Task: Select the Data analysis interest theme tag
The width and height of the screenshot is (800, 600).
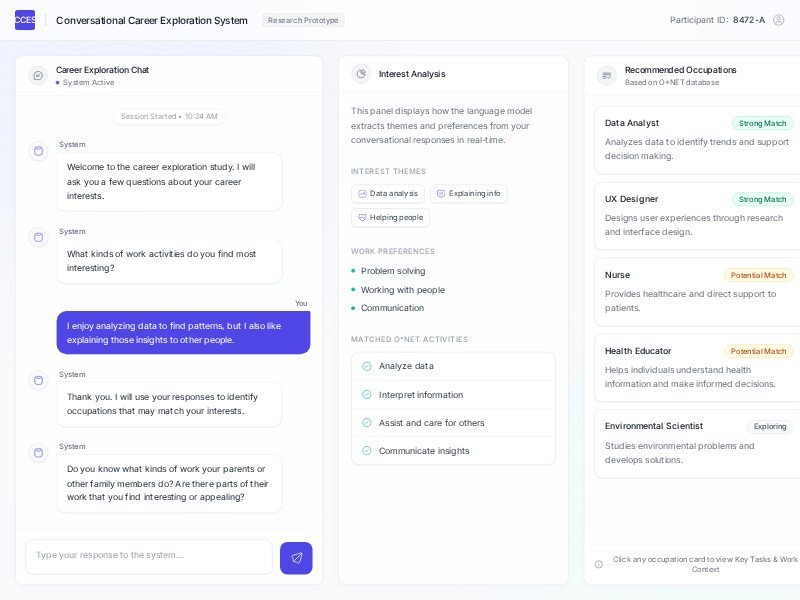Action: 388,194
